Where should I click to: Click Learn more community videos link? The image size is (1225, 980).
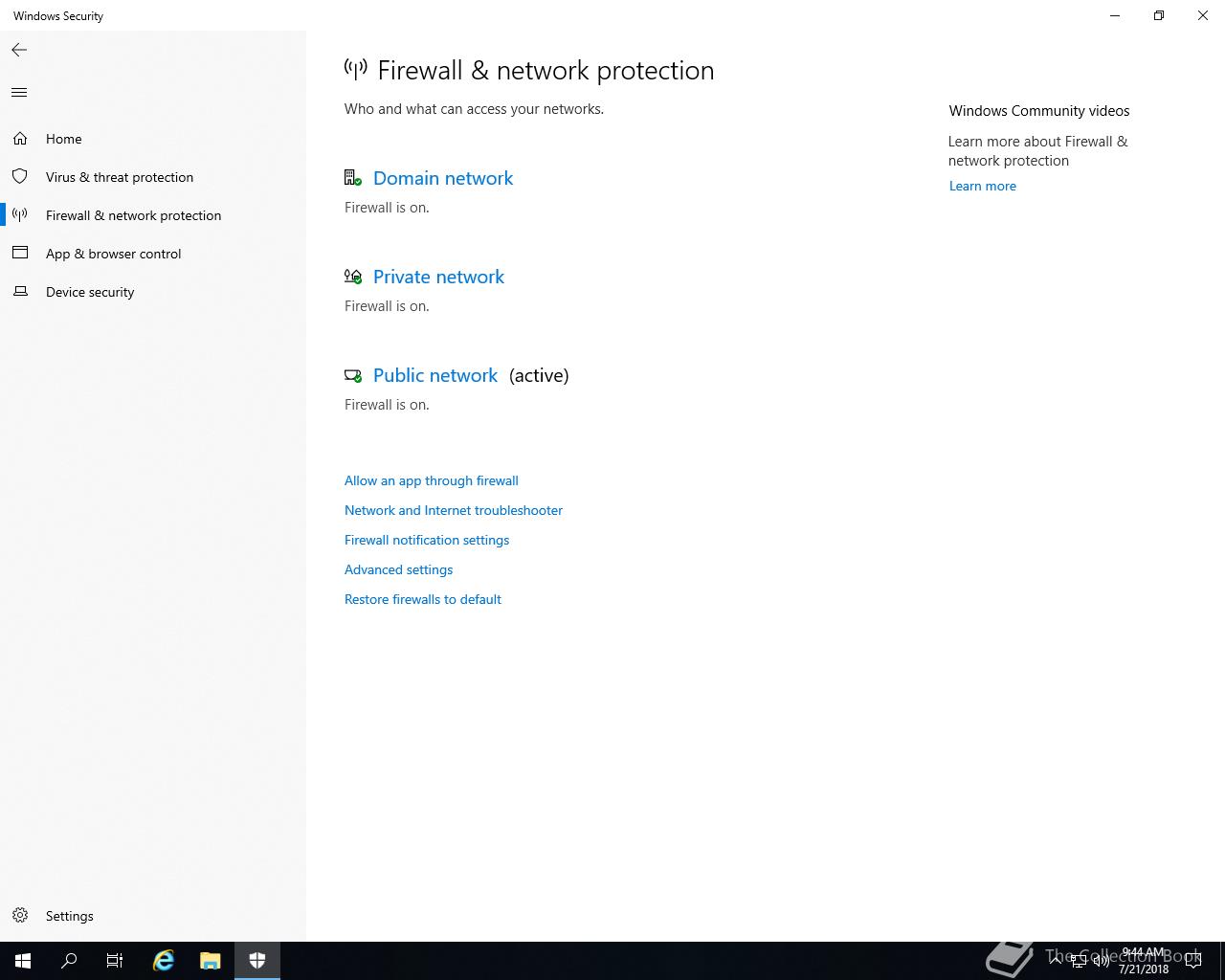pos(983,186)
